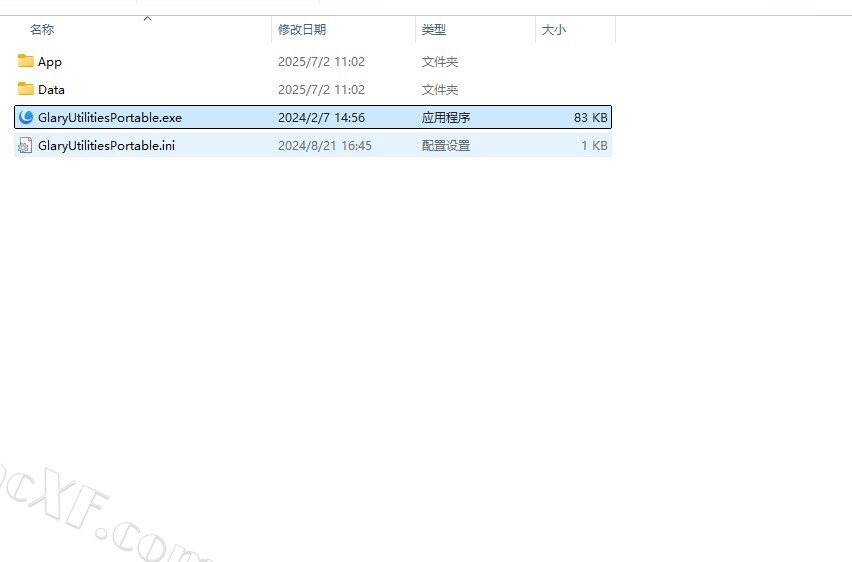Click the 文件夹 type of Data
The image size is (852, 562).
(x=440, y=90)
